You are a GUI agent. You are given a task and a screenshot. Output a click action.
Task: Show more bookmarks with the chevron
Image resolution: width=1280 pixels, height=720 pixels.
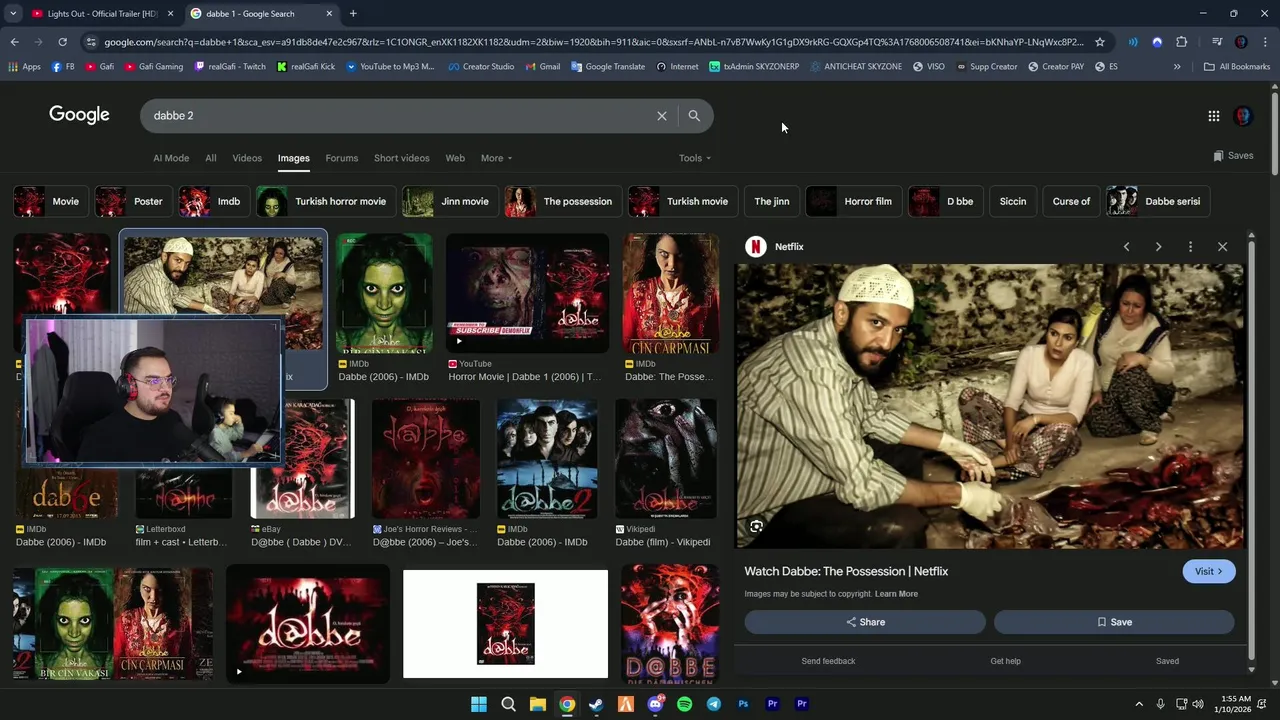[1177, 67]
